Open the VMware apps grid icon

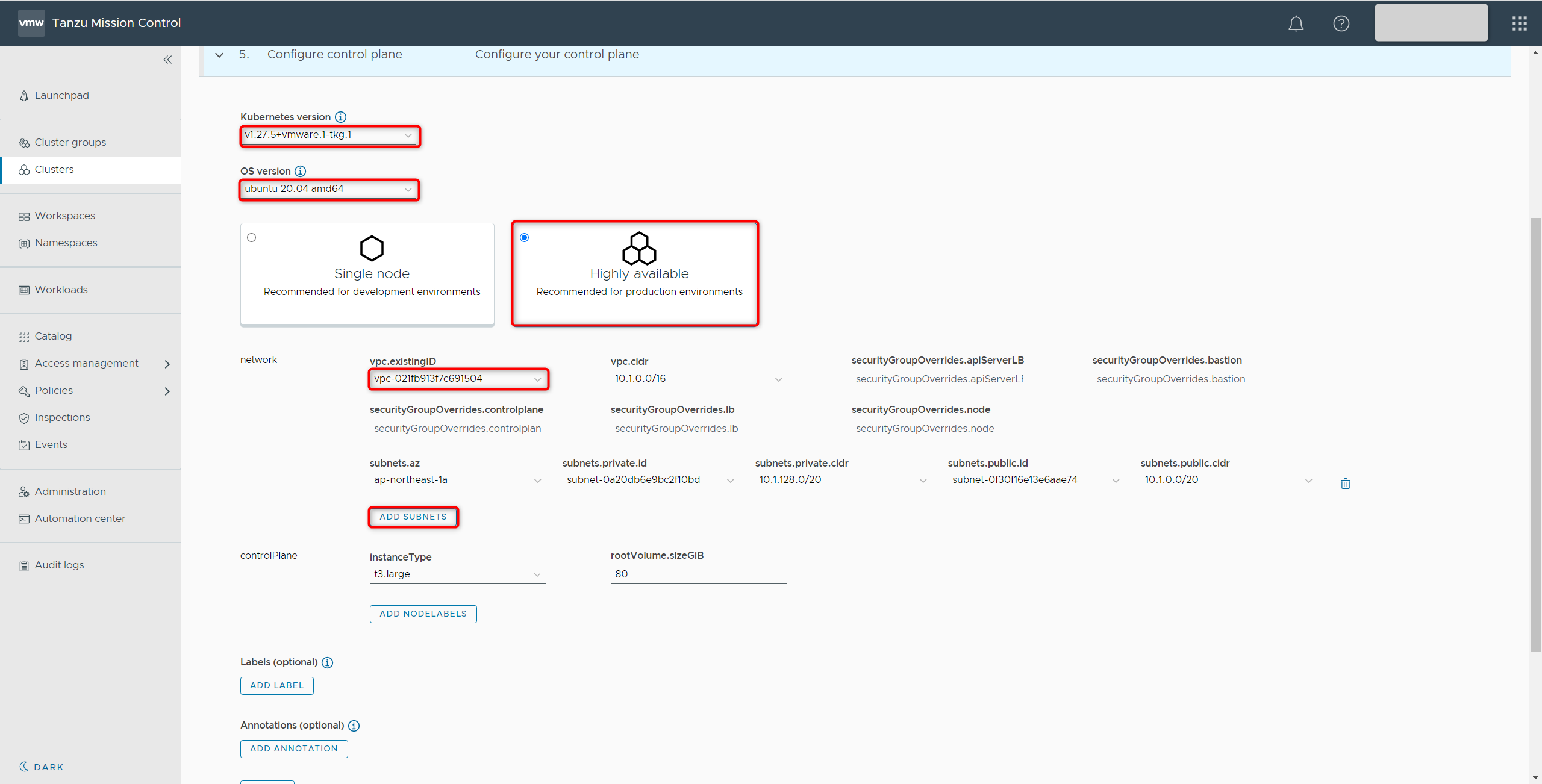(1519, 23)
